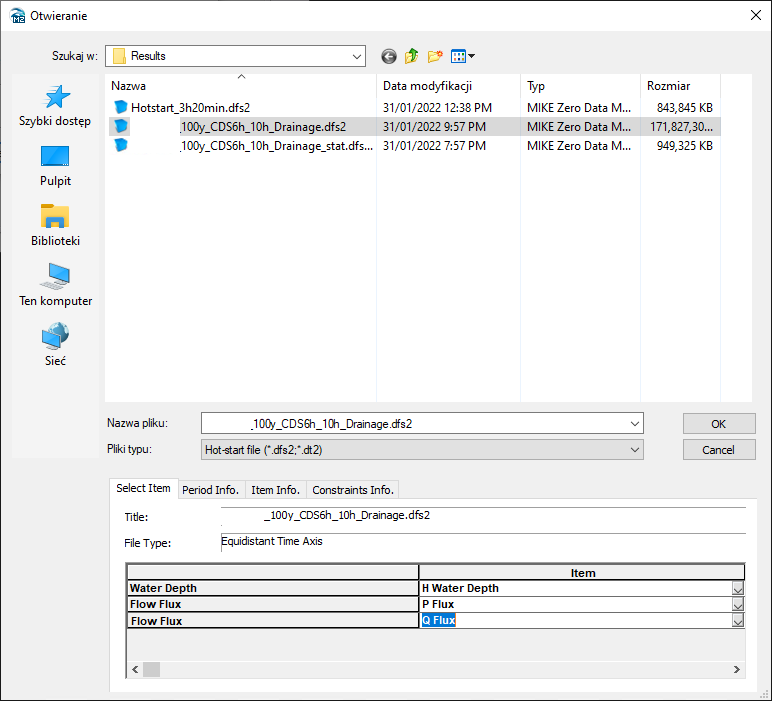The height and width of the screenshot is (701, 772).
Task: Expand the Nazwa pliku dropdown
Action: tap(635, 424)
